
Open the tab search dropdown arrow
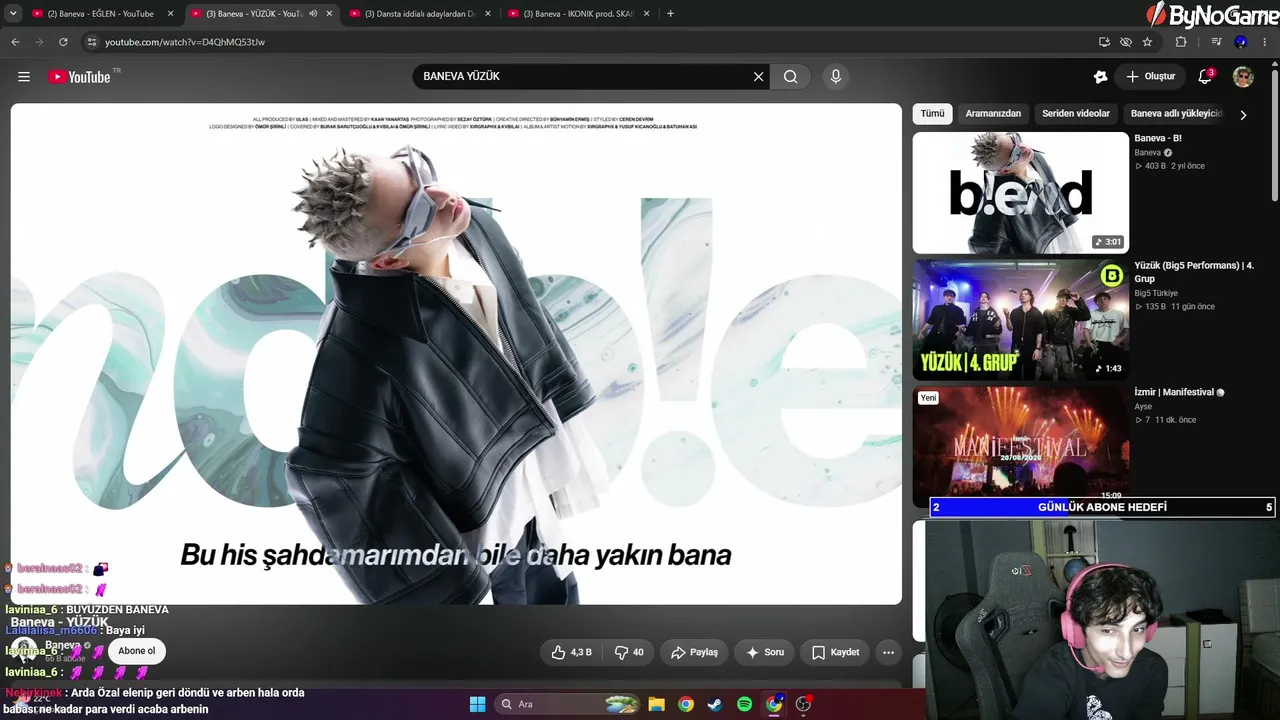13,14
